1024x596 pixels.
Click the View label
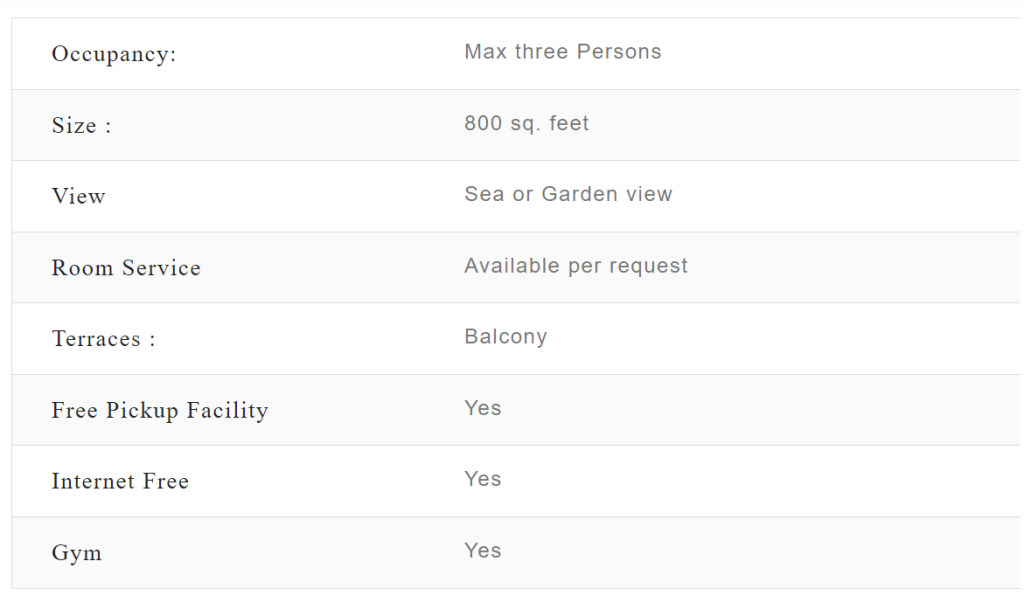[x=79, y=197]
